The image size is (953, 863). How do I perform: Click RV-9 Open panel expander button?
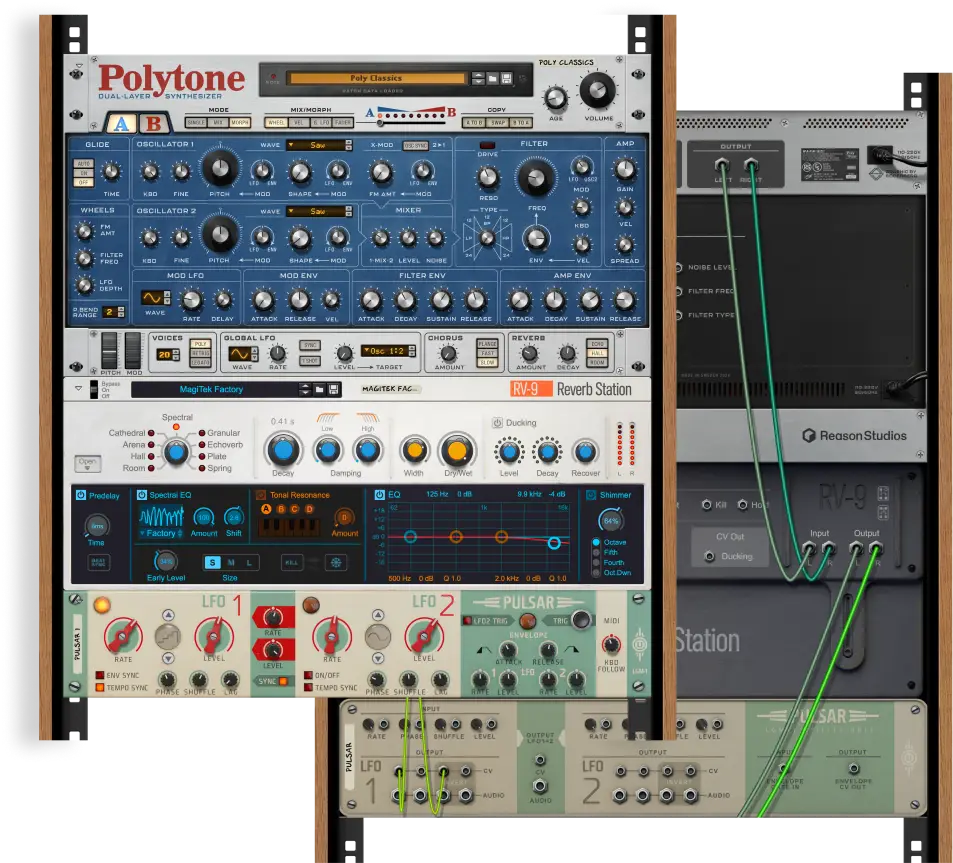pos(88,463)
